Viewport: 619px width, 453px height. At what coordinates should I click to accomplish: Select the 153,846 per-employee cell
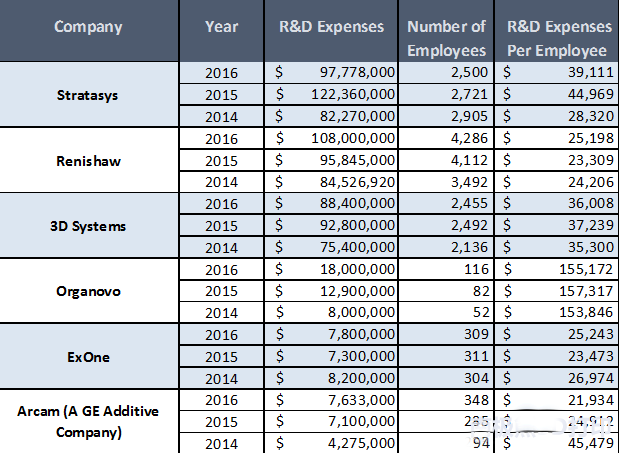(x=557, y=313)
